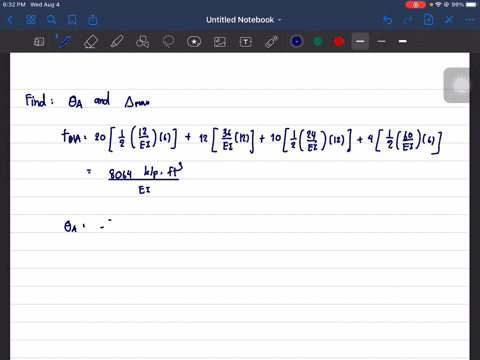
Task: Open the three-dot more options menu
Action: (x=470, y=20)
